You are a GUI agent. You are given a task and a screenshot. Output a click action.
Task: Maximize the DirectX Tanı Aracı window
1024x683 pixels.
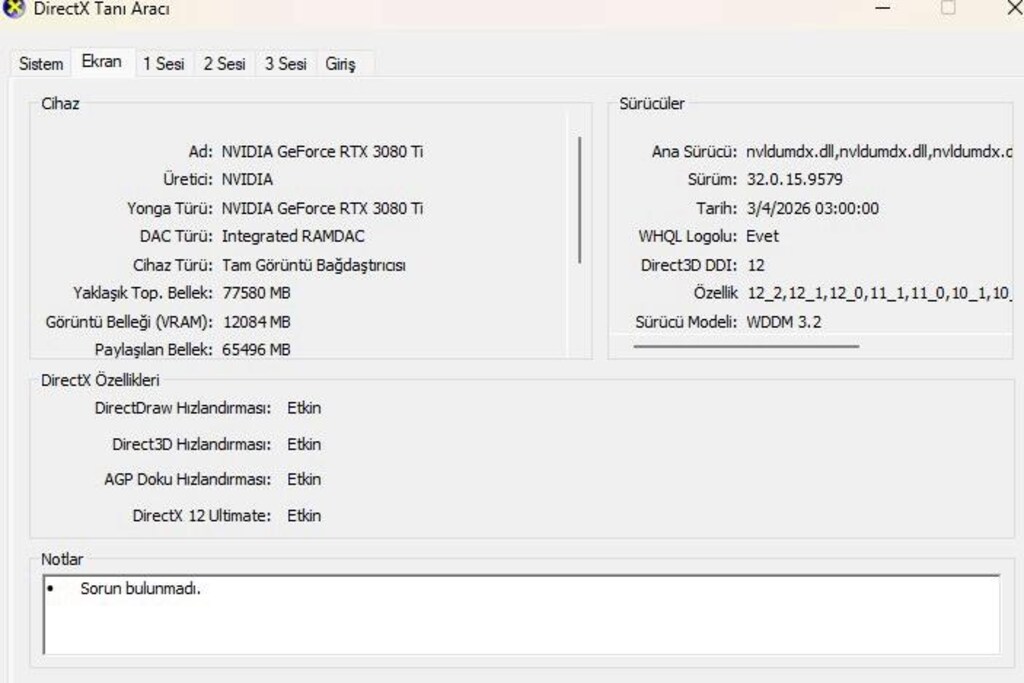coord(948,8)
